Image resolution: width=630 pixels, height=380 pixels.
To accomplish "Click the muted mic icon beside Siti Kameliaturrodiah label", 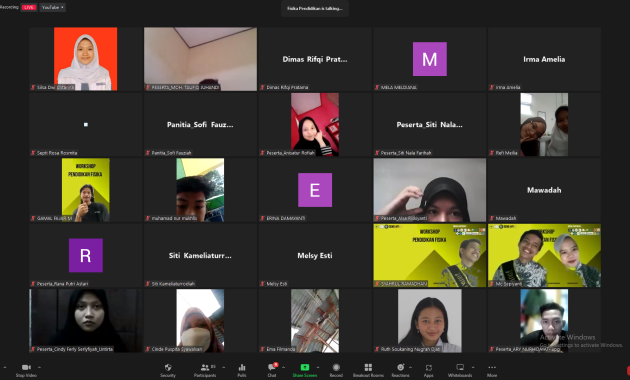I will tap(148, 284).
